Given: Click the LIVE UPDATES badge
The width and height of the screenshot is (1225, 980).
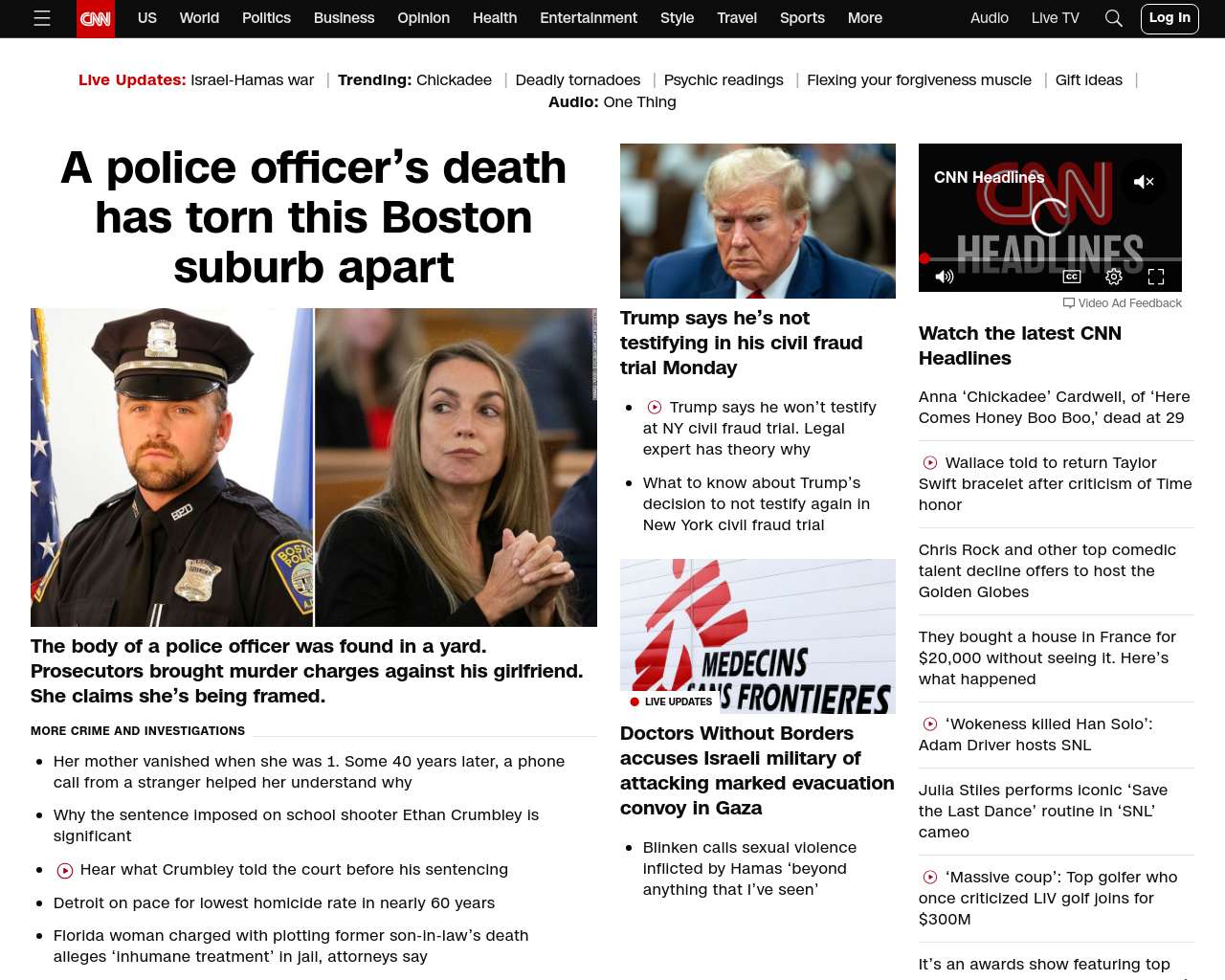Looking at the screenshot, I should pos(670,702).
